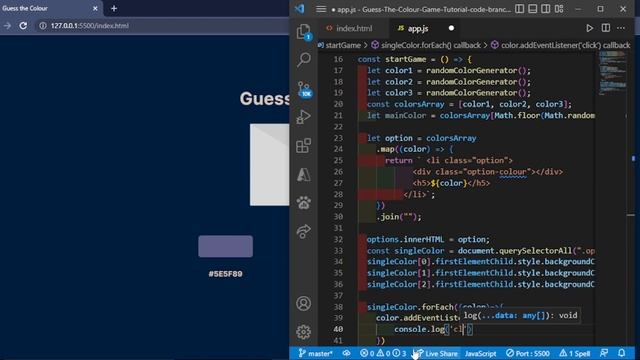Click line number 23 in the gutter
The height and width of the screenshot is (360, 640).
coord(338,138)
